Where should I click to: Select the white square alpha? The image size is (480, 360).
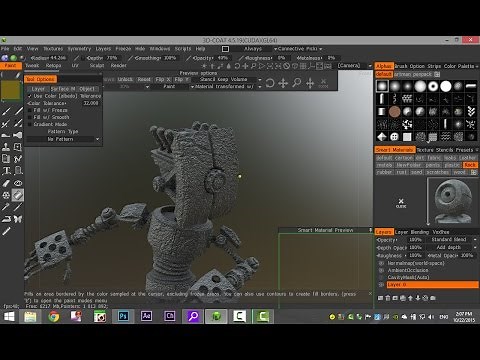point(407,137)
